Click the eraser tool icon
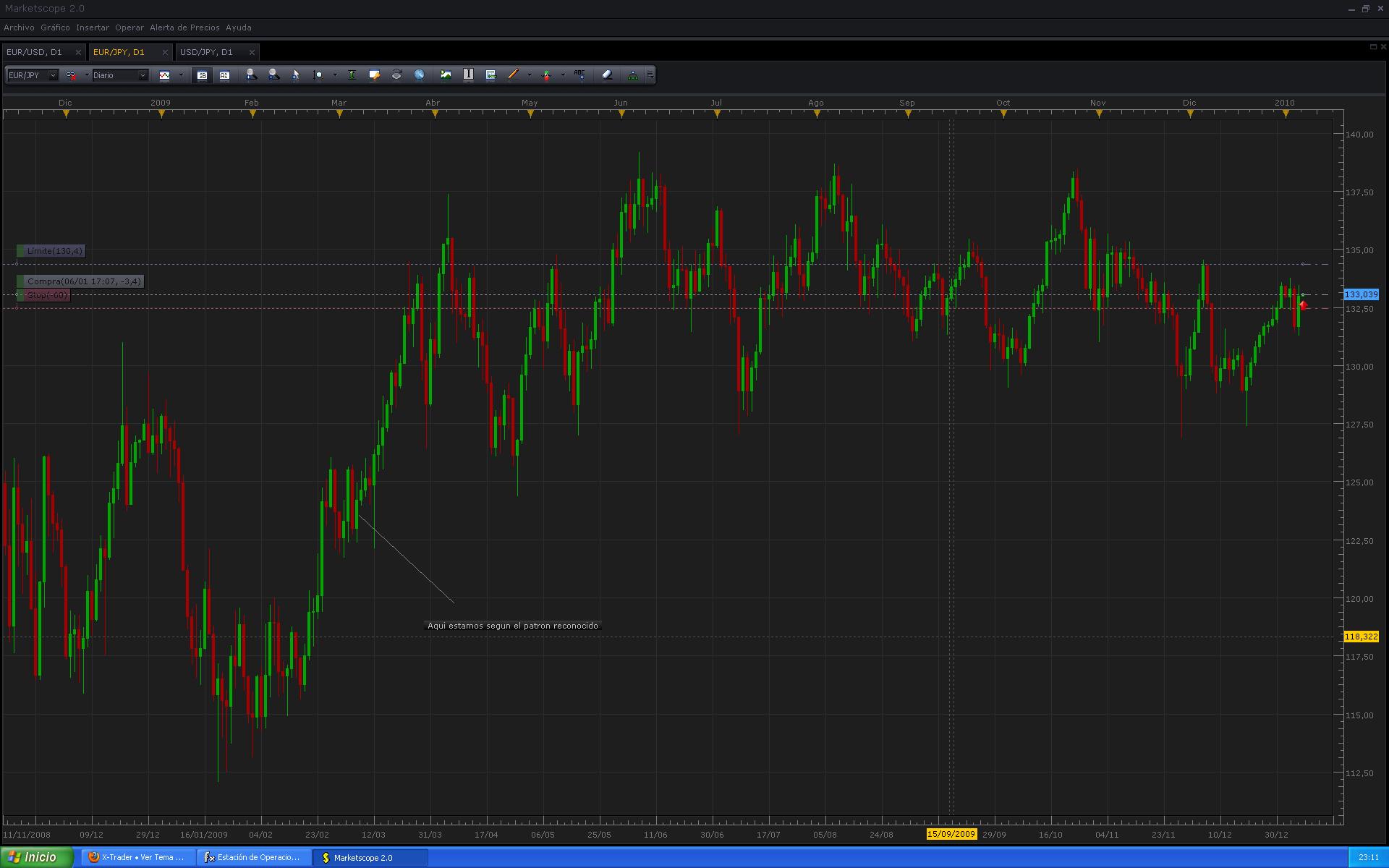This screenshot has width=1389, height=868. pyautogui.click(x=607, y=75)
